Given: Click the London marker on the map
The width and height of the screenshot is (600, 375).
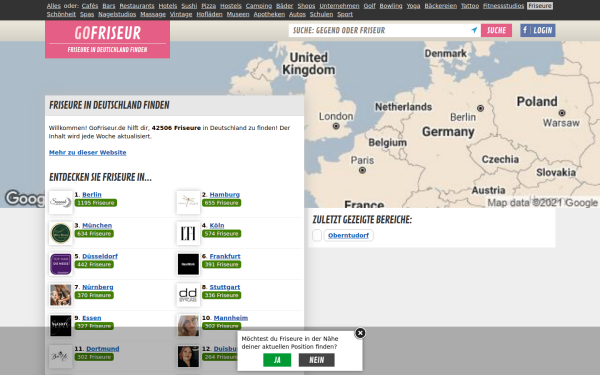Looking at the screenshot, I should point(336,126).
